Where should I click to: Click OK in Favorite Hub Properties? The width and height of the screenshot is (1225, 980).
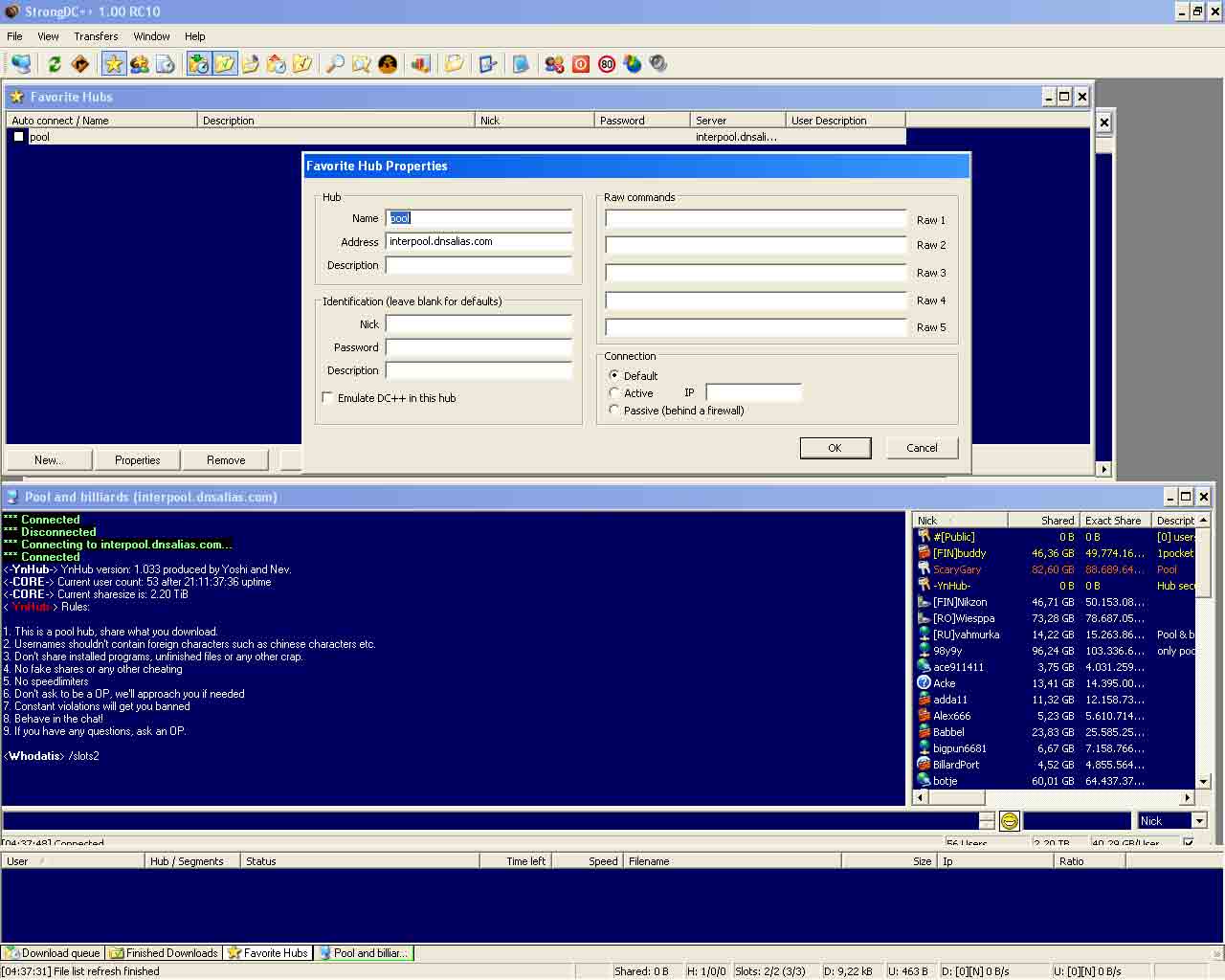[835, 448]
